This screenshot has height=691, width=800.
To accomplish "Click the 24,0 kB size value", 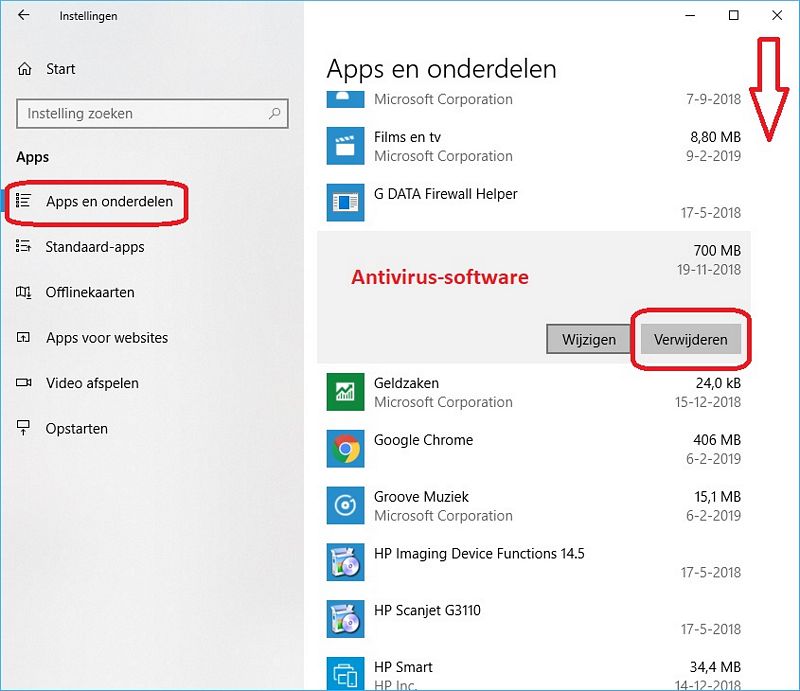I will click(718, 383).
